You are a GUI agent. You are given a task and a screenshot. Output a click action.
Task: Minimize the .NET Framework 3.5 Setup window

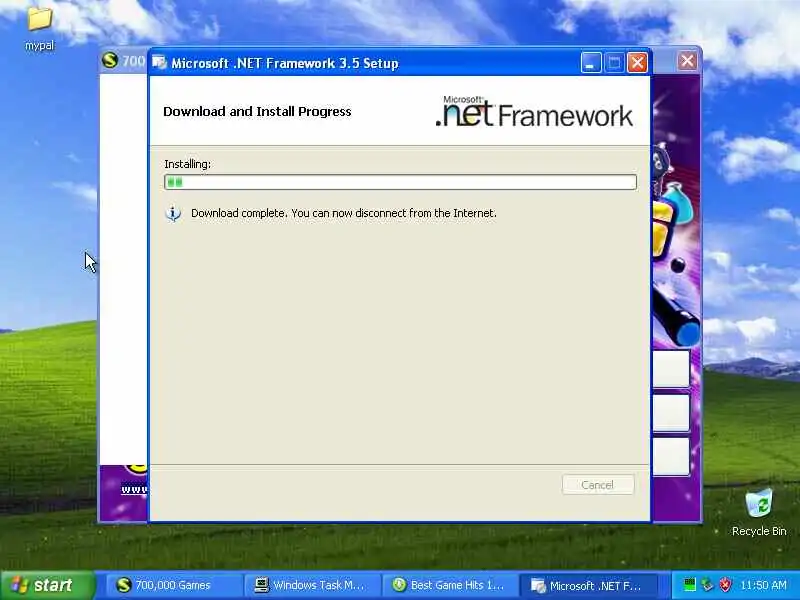591,63
